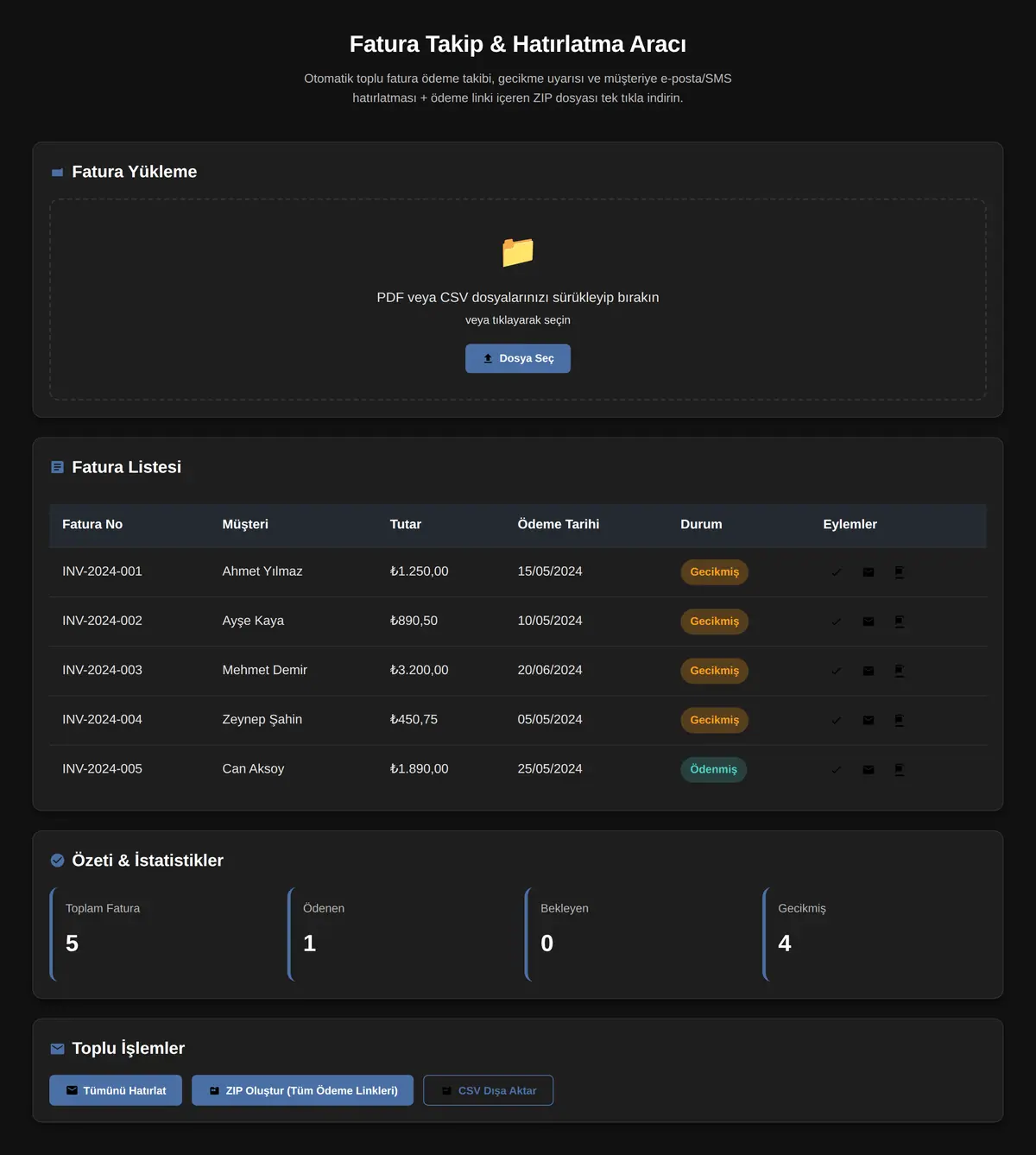This screenshot has height=1155, width=1036.
Task: Send reminders to all with Tümünü Hatırlat
Action: (x=116, y=1090)
